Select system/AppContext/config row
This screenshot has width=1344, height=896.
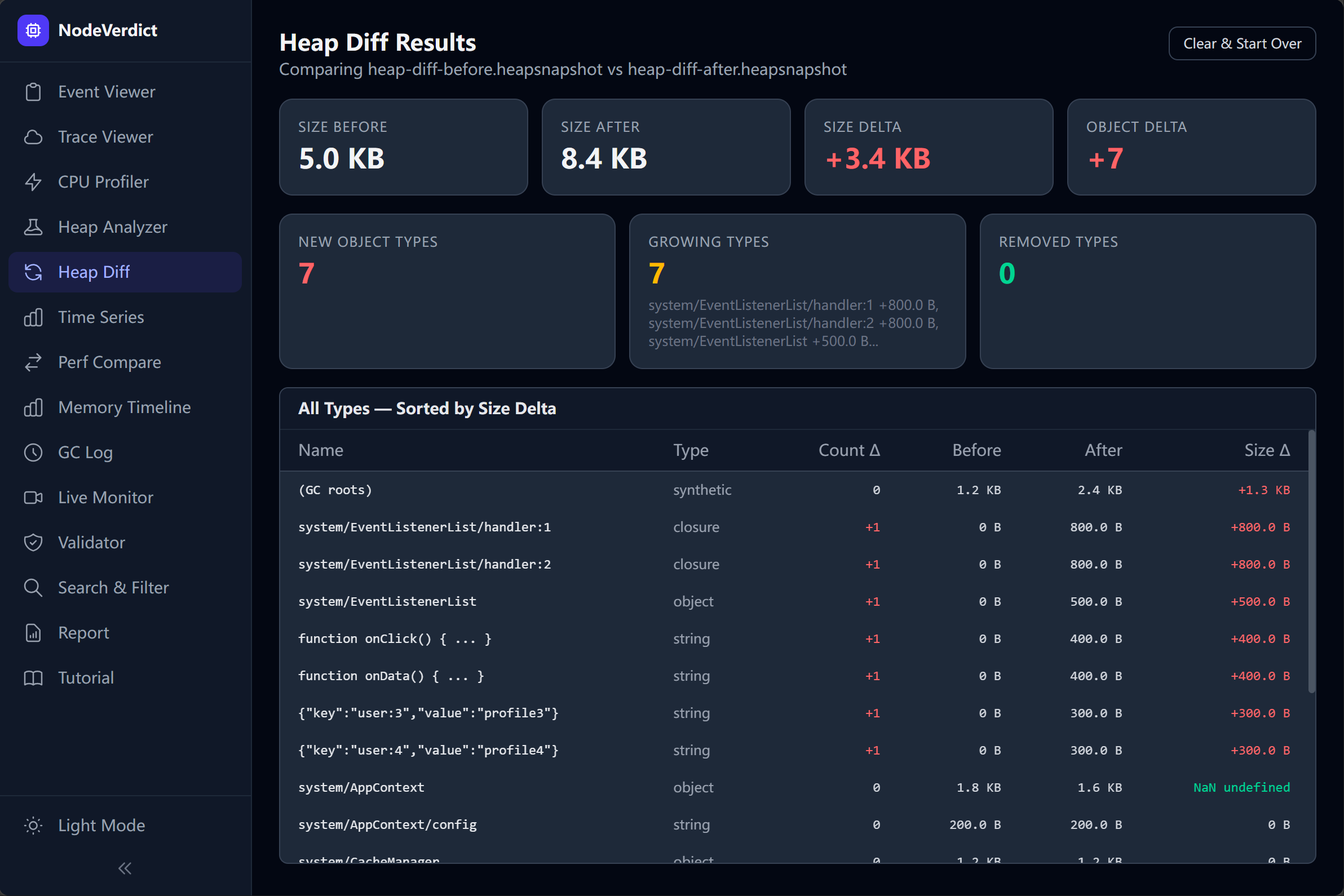pyautogui.click(x=793, y=824)
